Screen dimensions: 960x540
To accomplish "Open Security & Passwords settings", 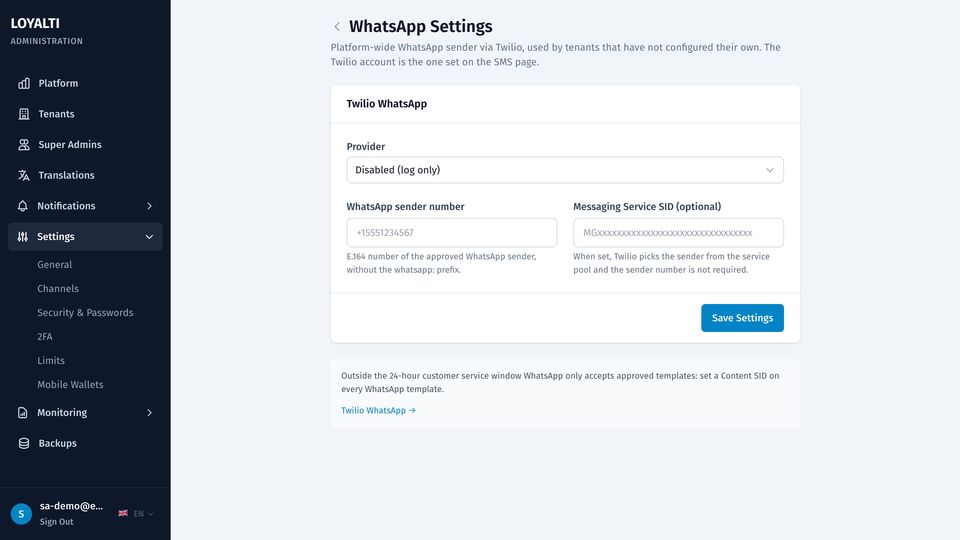I will pos(85,312).
